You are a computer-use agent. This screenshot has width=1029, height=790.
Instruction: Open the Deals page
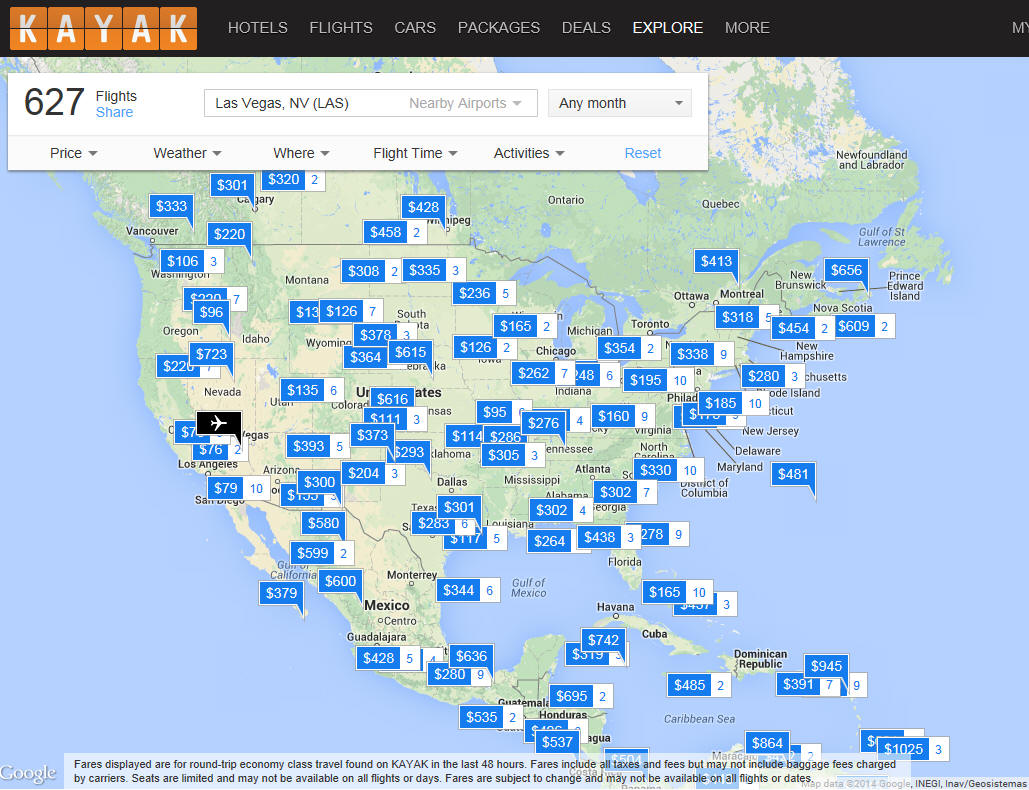tap(586, 28)
